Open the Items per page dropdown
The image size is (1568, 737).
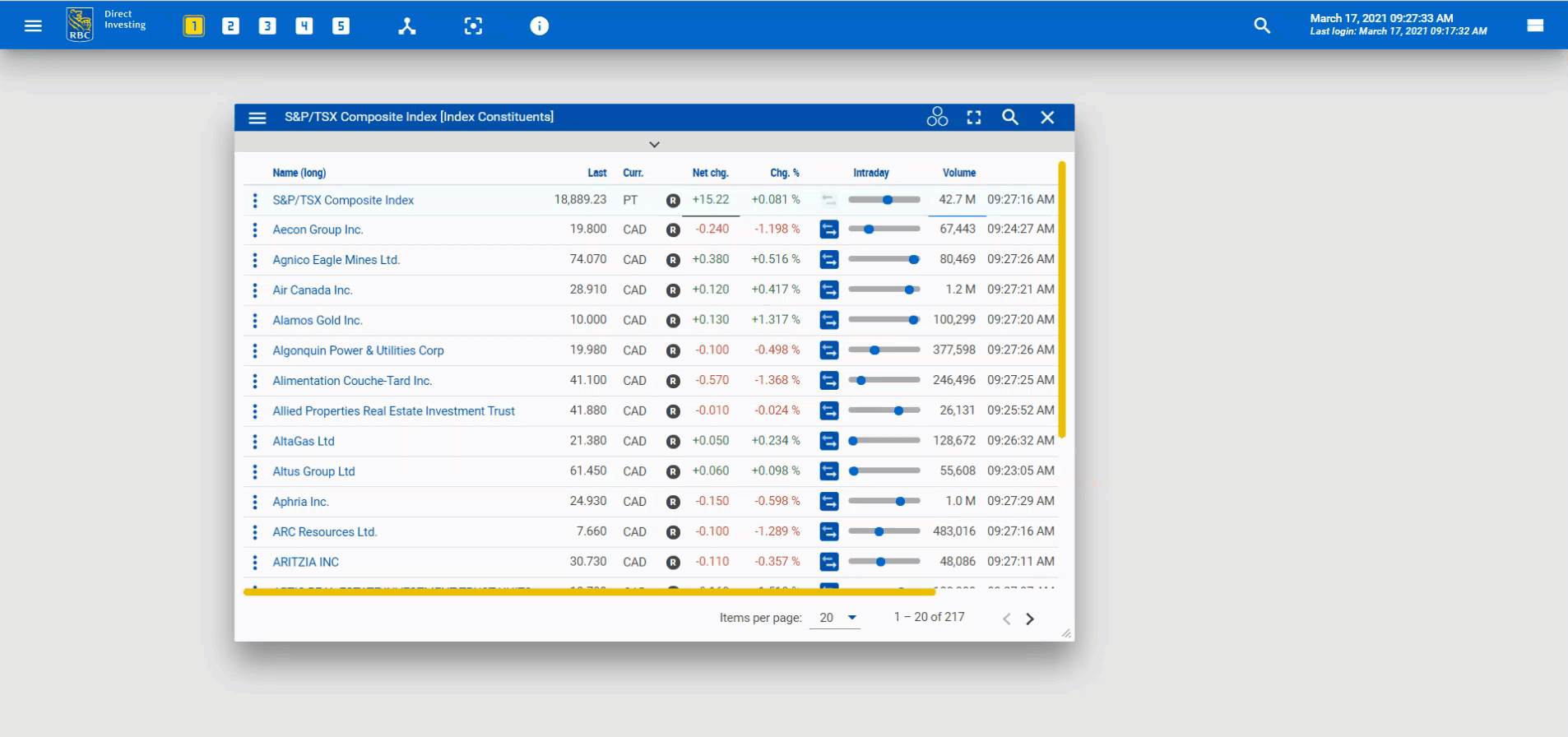click(x=835, y=618)
